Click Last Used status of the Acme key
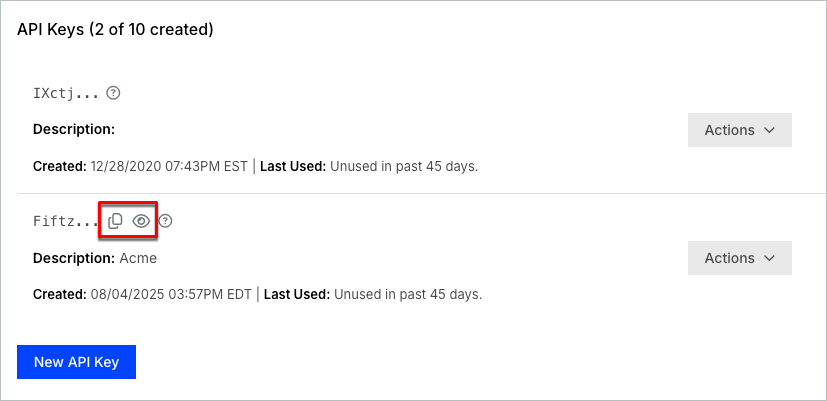 373,294
